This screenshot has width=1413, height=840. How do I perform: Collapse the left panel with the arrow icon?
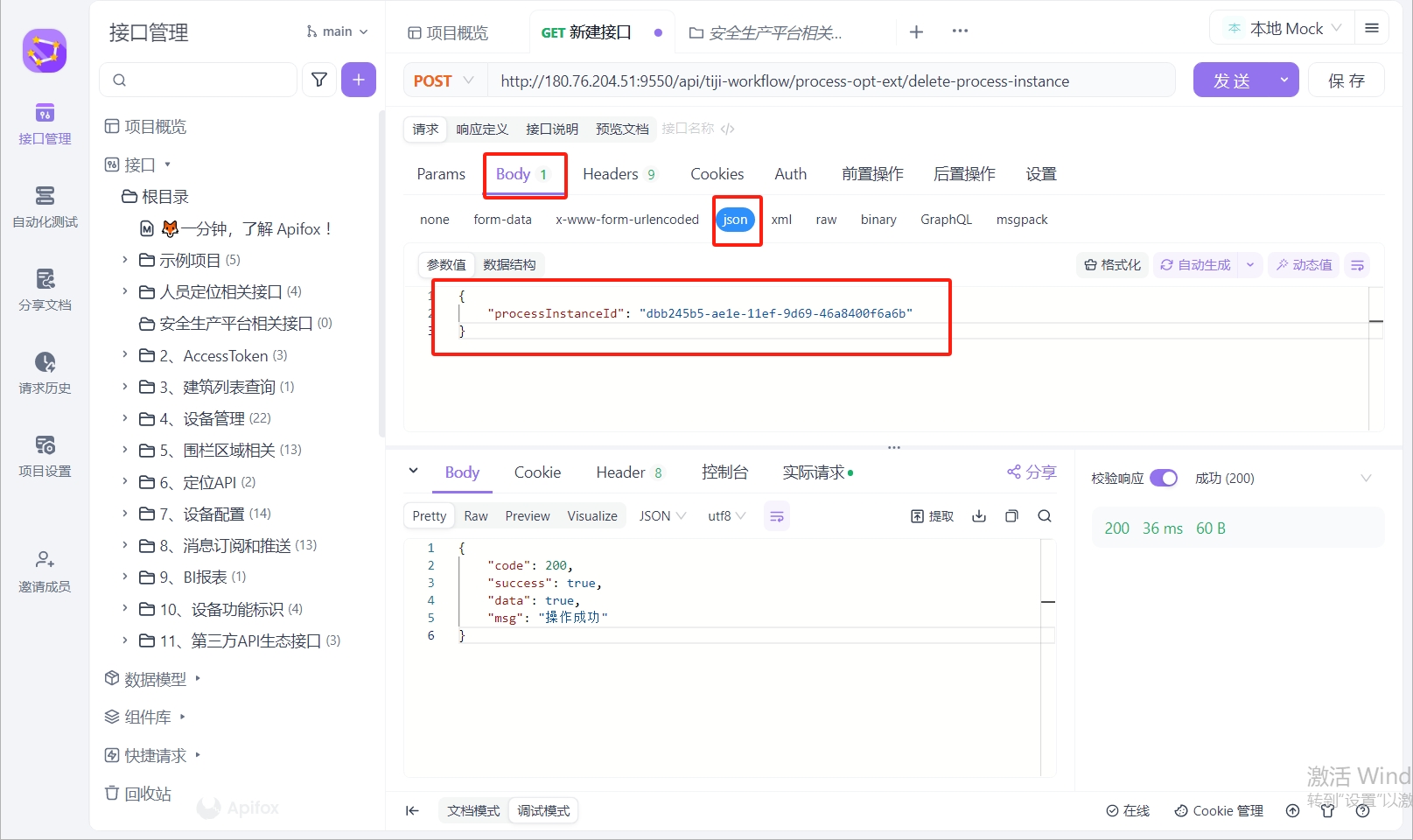412,811
